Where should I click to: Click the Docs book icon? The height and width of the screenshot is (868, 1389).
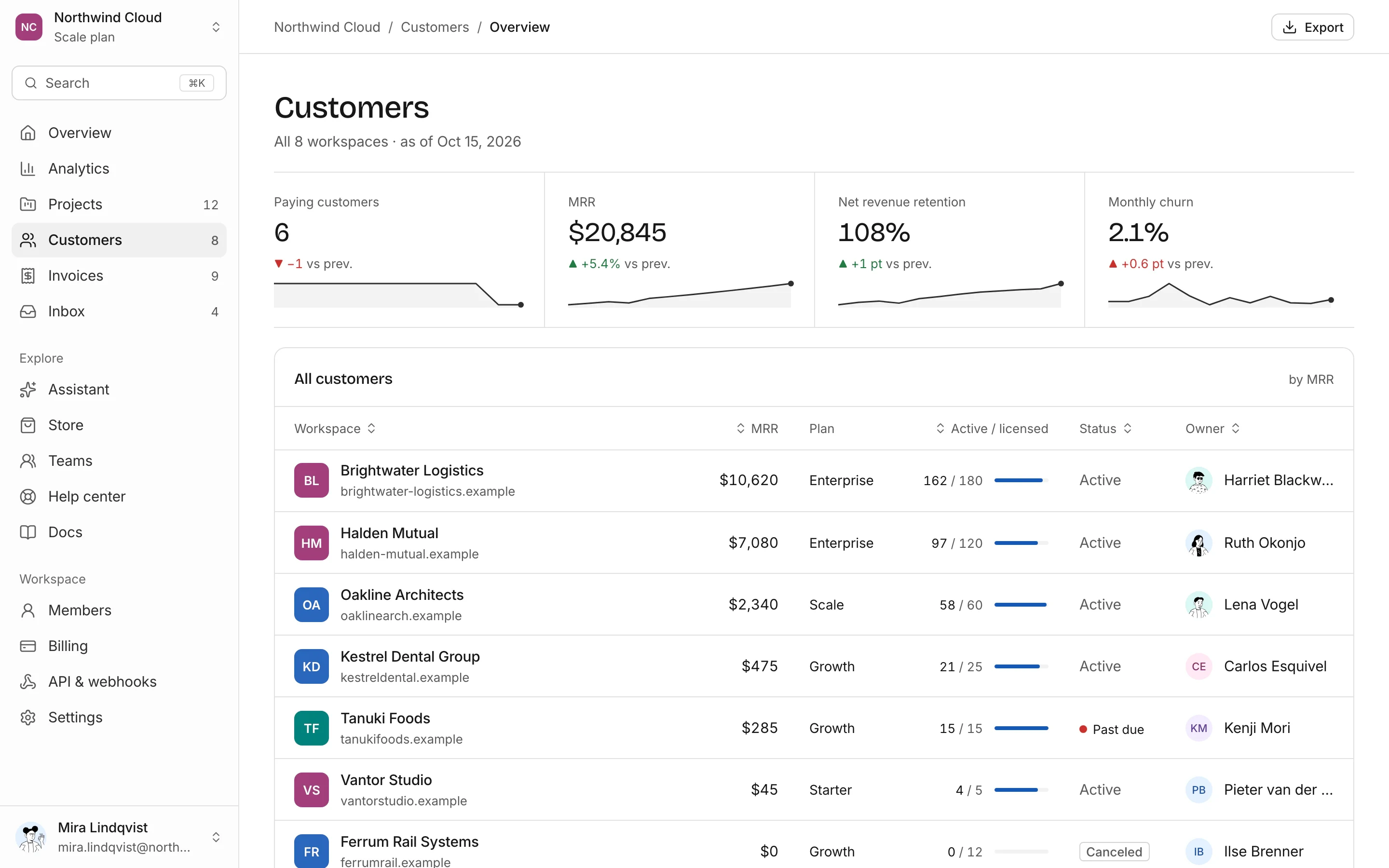coord(27,531)
